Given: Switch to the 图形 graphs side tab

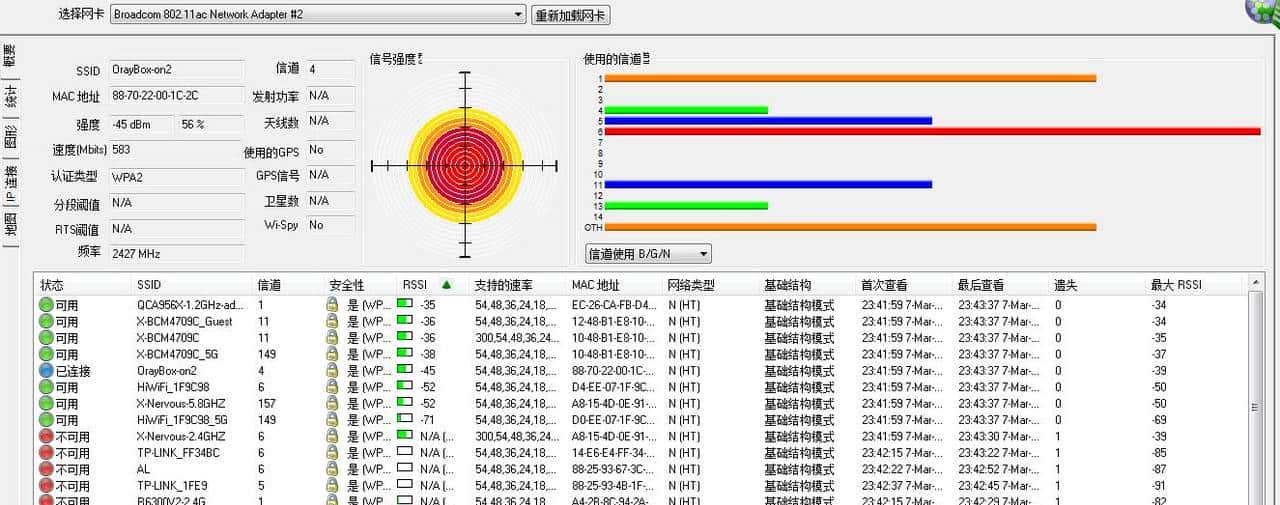Looking at the screenshot, I should pos(10,138).
